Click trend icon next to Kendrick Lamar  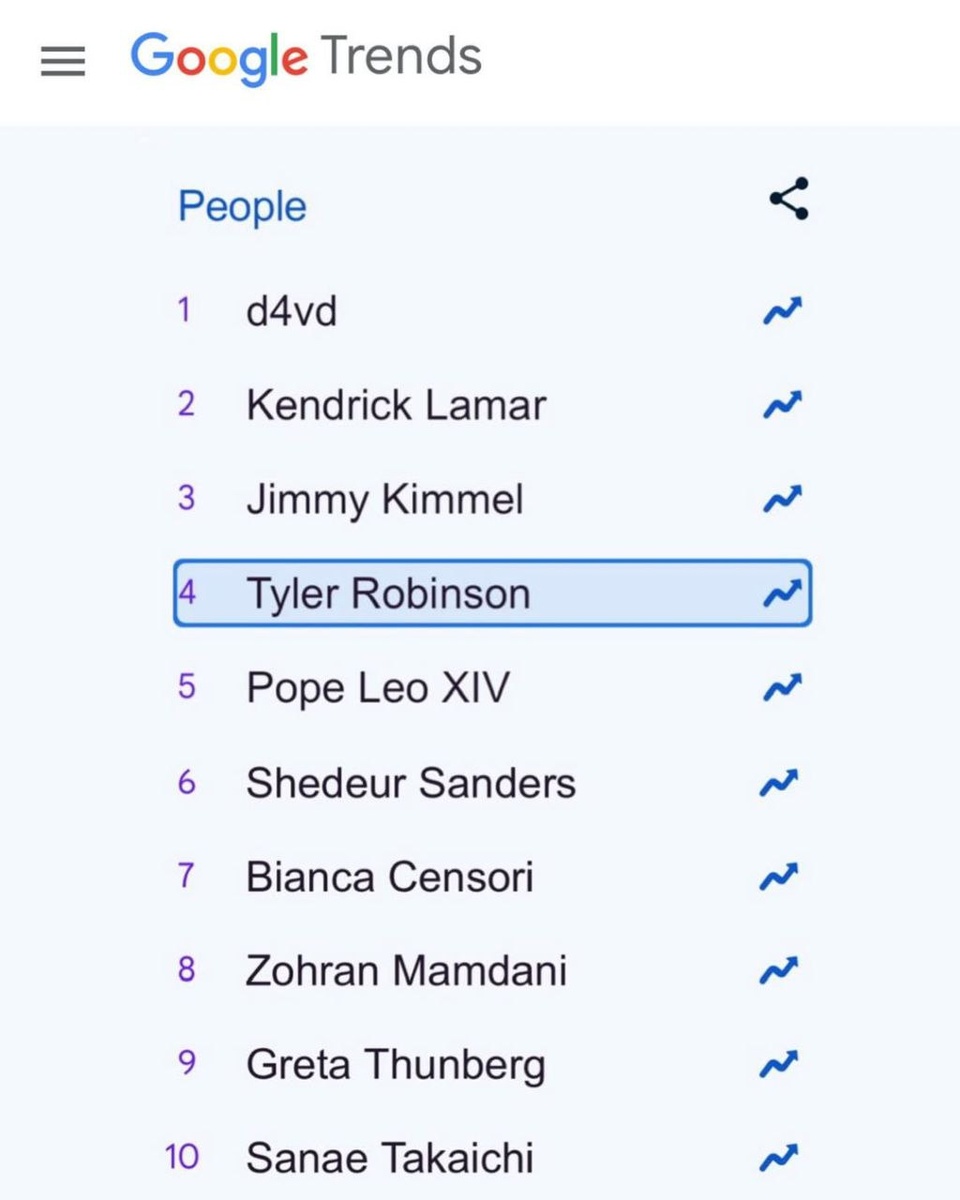pyautogui.click(x=782, y=406)
